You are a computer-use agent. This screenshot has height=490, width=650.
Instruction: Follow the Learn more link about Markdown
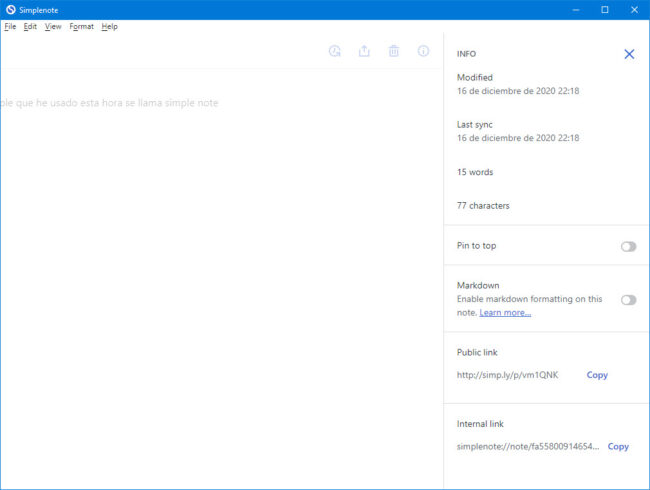tap(505, 313)
